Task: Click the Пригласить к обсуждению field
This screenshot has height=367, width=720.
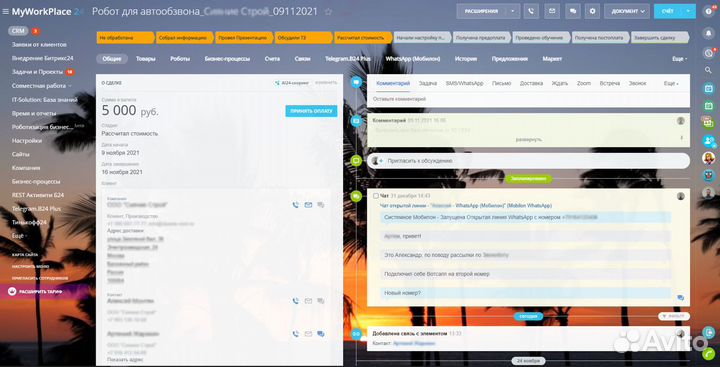Action: click(x=528, y=161)
